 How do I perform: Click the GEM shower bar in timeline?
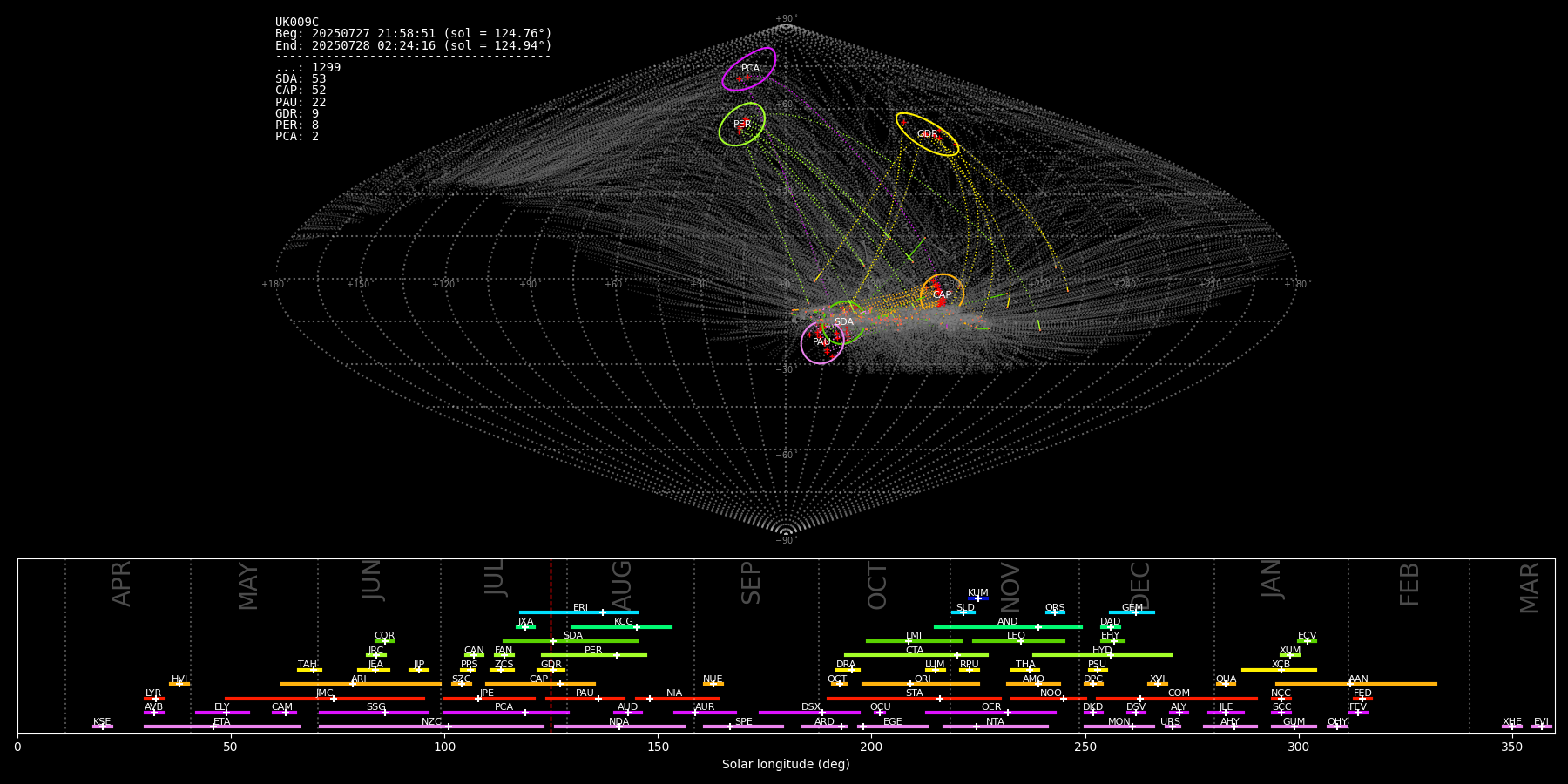(1132, 612)
